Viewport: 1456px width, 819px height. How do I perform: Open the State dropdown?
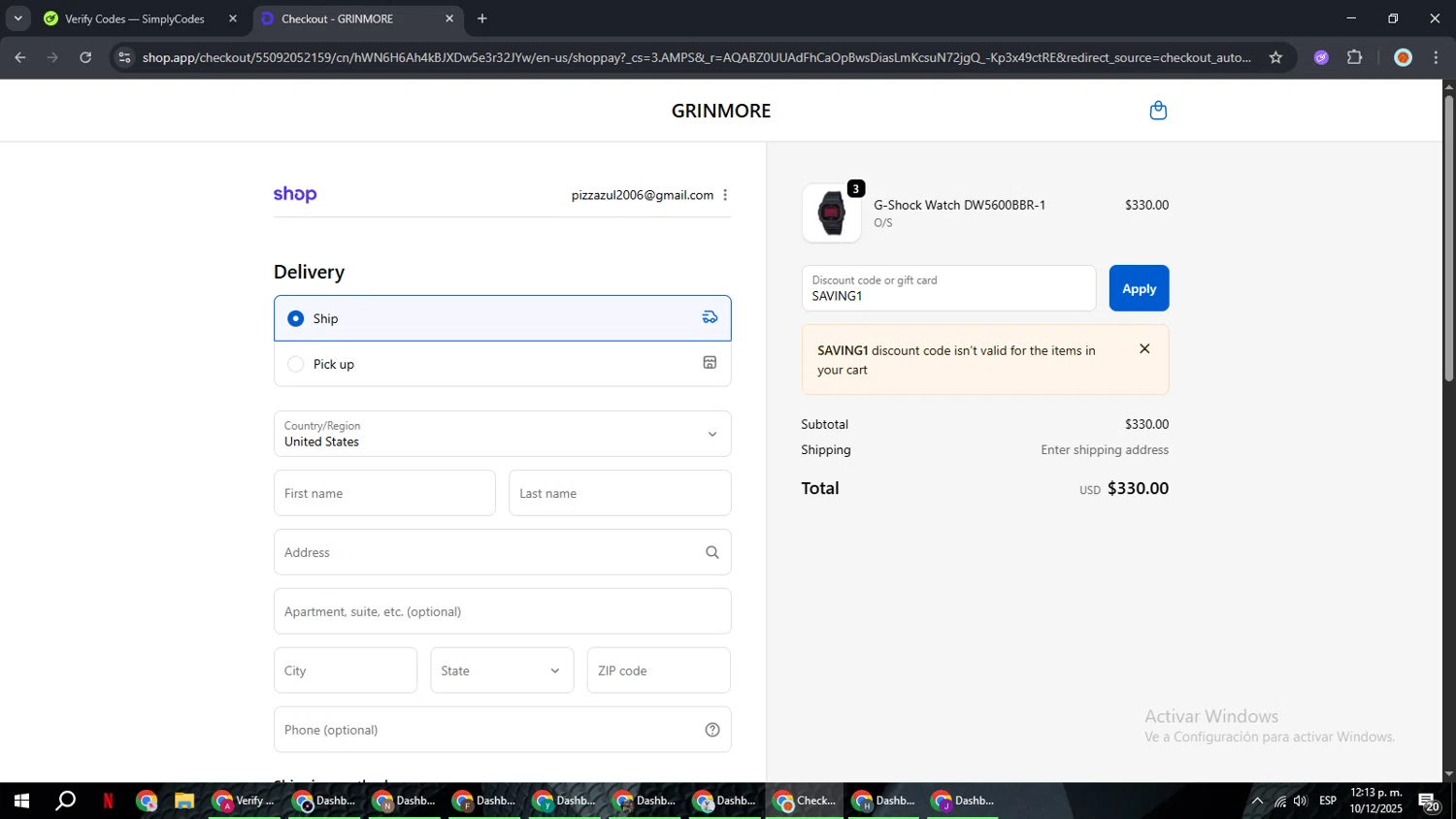point(502,671)
